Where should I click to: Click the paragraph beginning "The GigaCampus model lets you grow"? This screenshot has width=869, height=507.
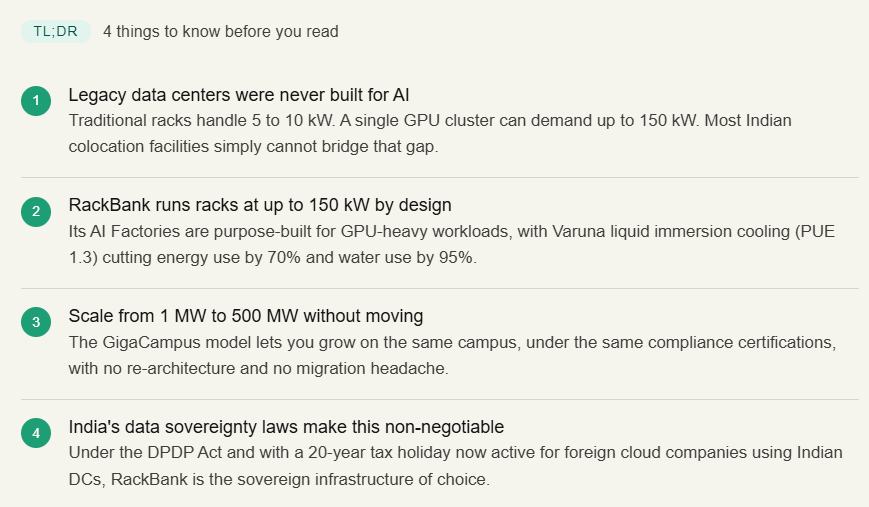[450, 355]
